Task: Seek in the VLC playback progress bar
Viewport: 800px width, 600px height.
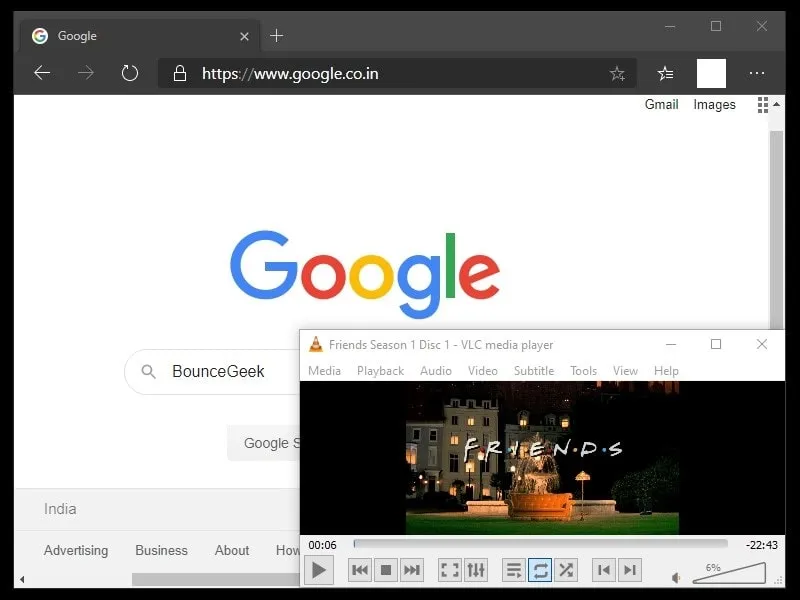Action: (540, 544)
